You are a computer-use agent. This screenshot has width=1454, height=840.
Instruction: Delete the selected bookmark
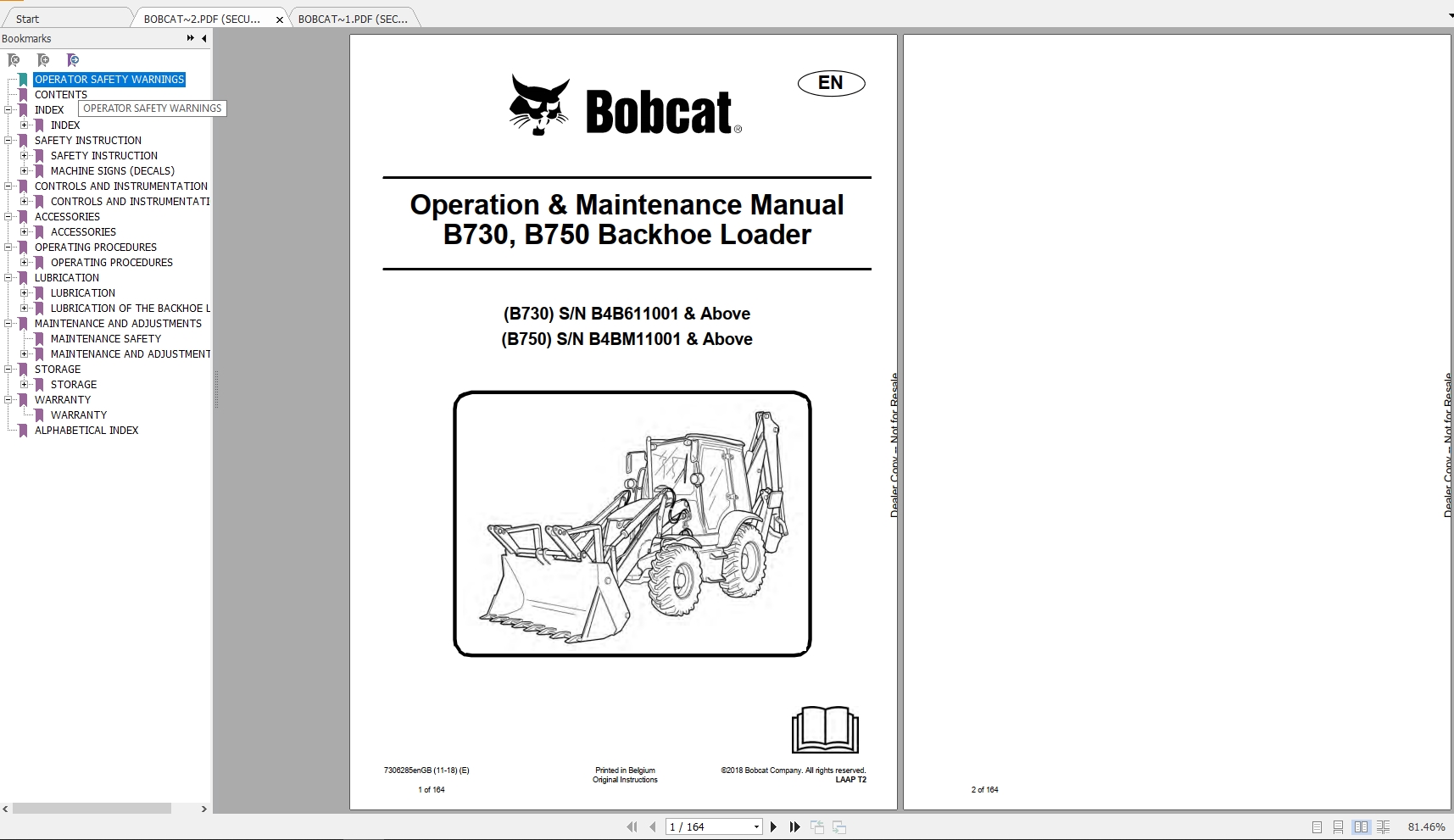(14, 60)
